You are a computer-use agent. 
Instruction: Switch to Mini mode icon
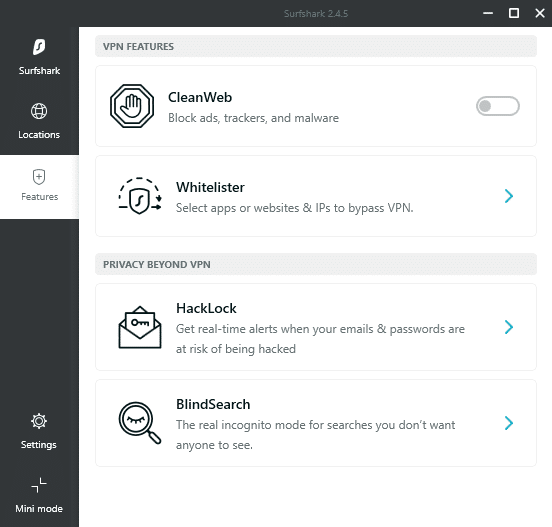tap(39, 485)
